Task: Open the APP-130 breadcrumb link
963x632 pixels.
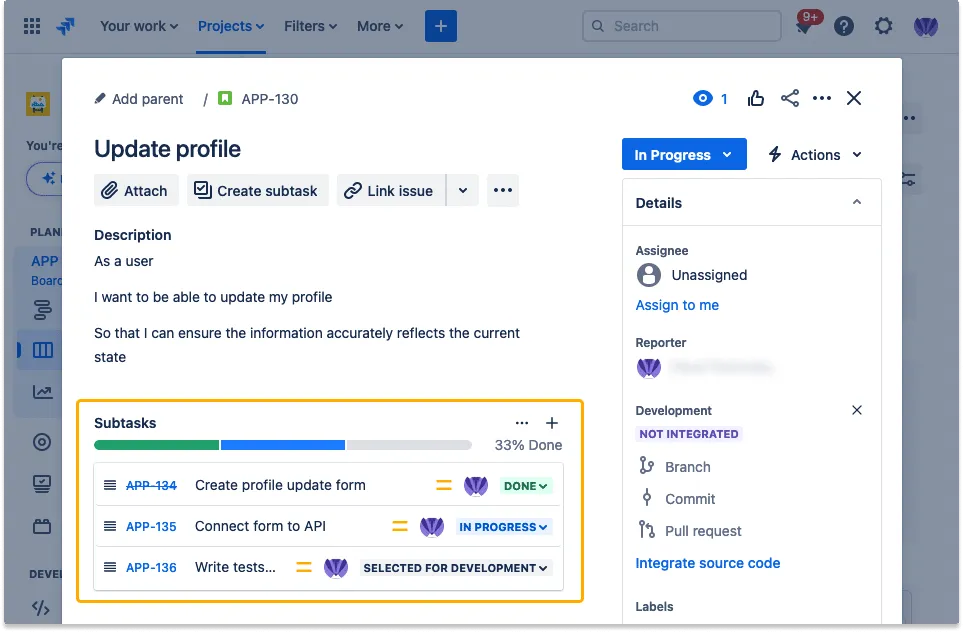Action: (270, 99)
